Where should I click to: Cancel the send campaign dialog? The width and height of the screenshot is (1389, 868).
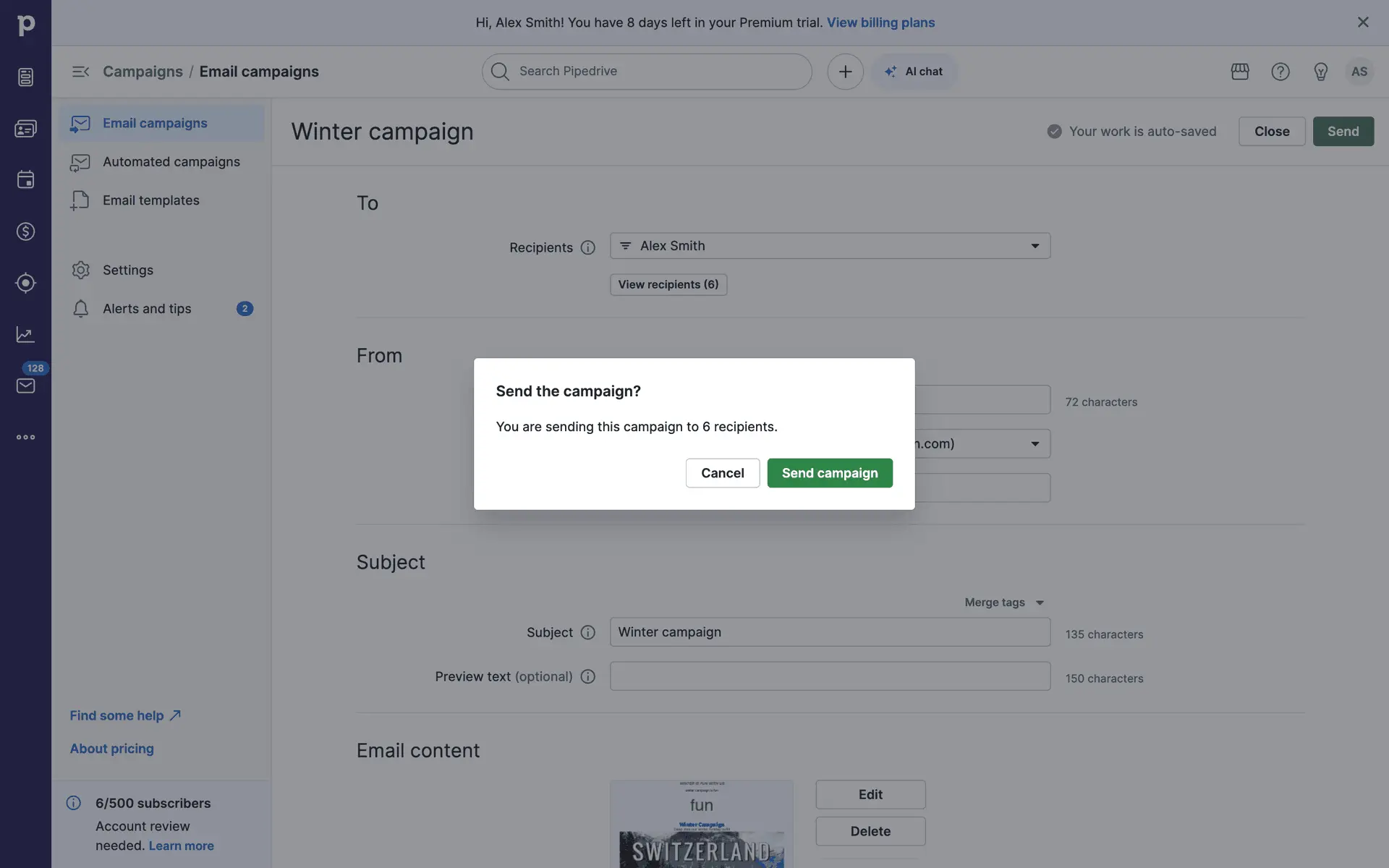click(722, 473)
